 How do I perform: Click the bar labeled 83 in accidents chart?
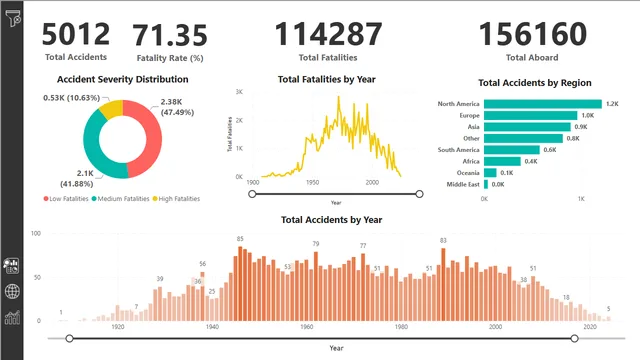(444, 284)
